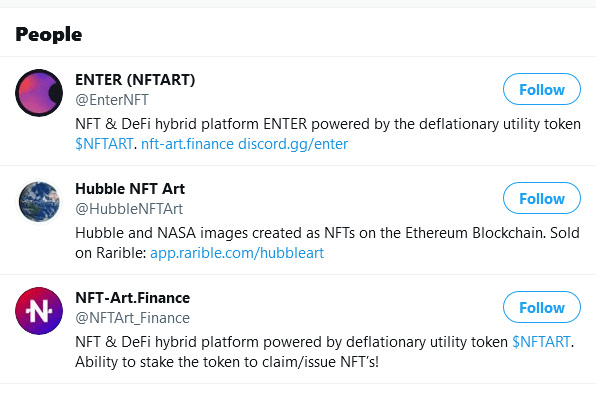The width and height of the screenshot is (596, 398).
Task: Open the discord.gg/enter link
Action: 293,144
